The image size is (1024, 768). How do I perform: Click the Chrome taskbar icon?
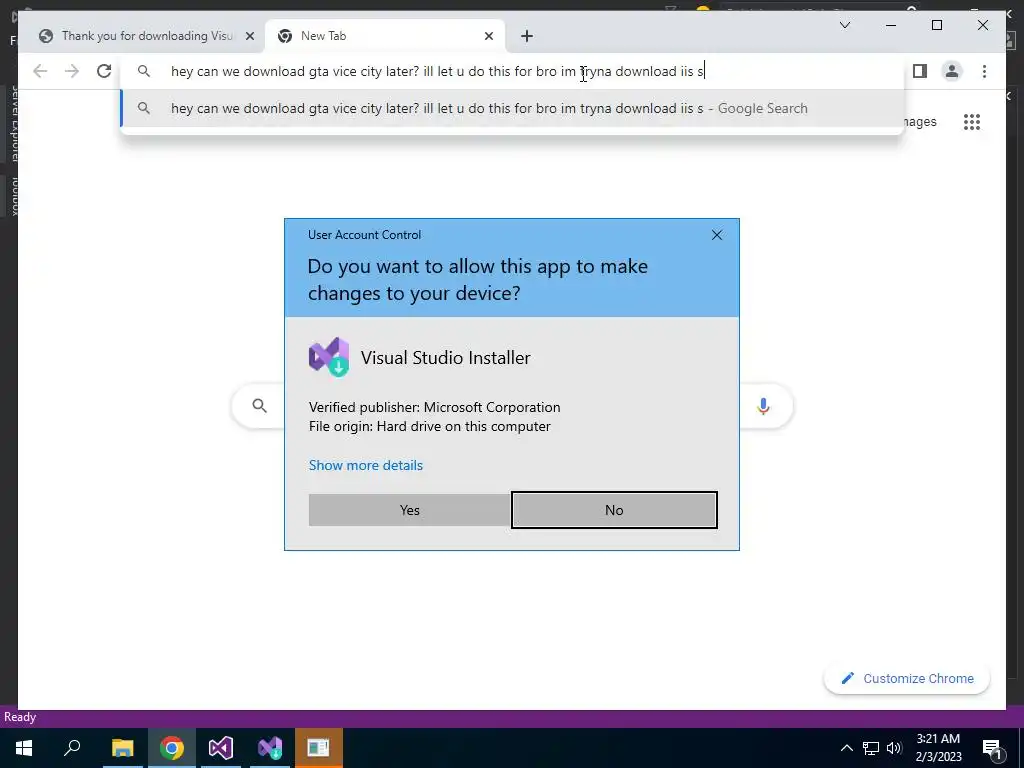pos(172,748)
